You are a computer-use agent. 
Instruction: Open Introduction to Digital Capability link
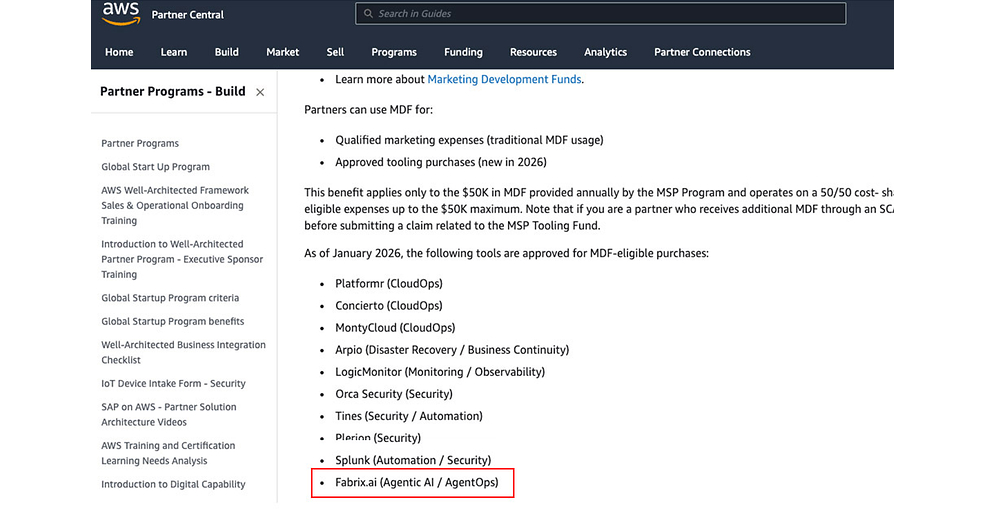pyautogui.click(x=173, y=485)
